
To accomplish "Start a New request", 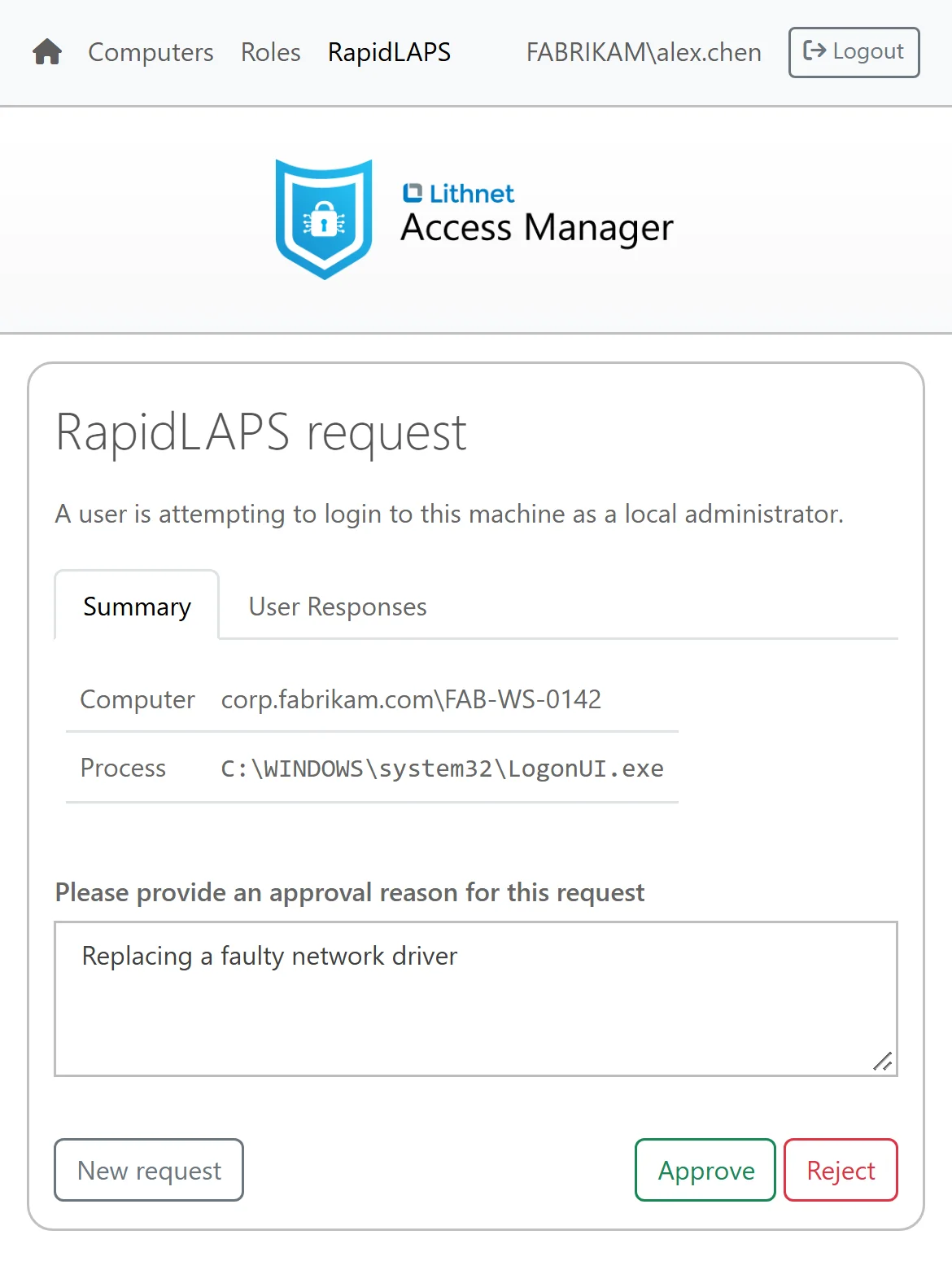I will click(149, 1170).
